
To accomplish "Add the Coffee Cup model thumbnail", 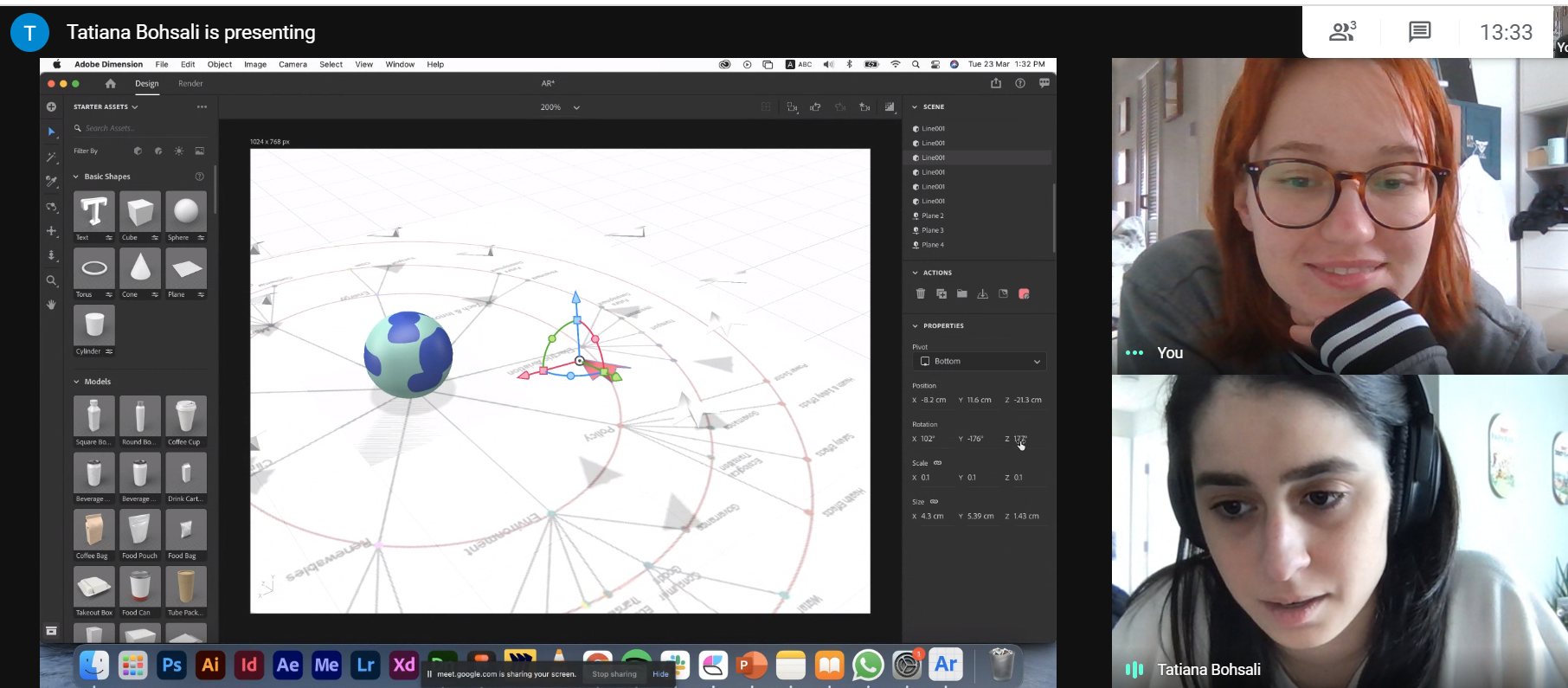I will point(186,416).
